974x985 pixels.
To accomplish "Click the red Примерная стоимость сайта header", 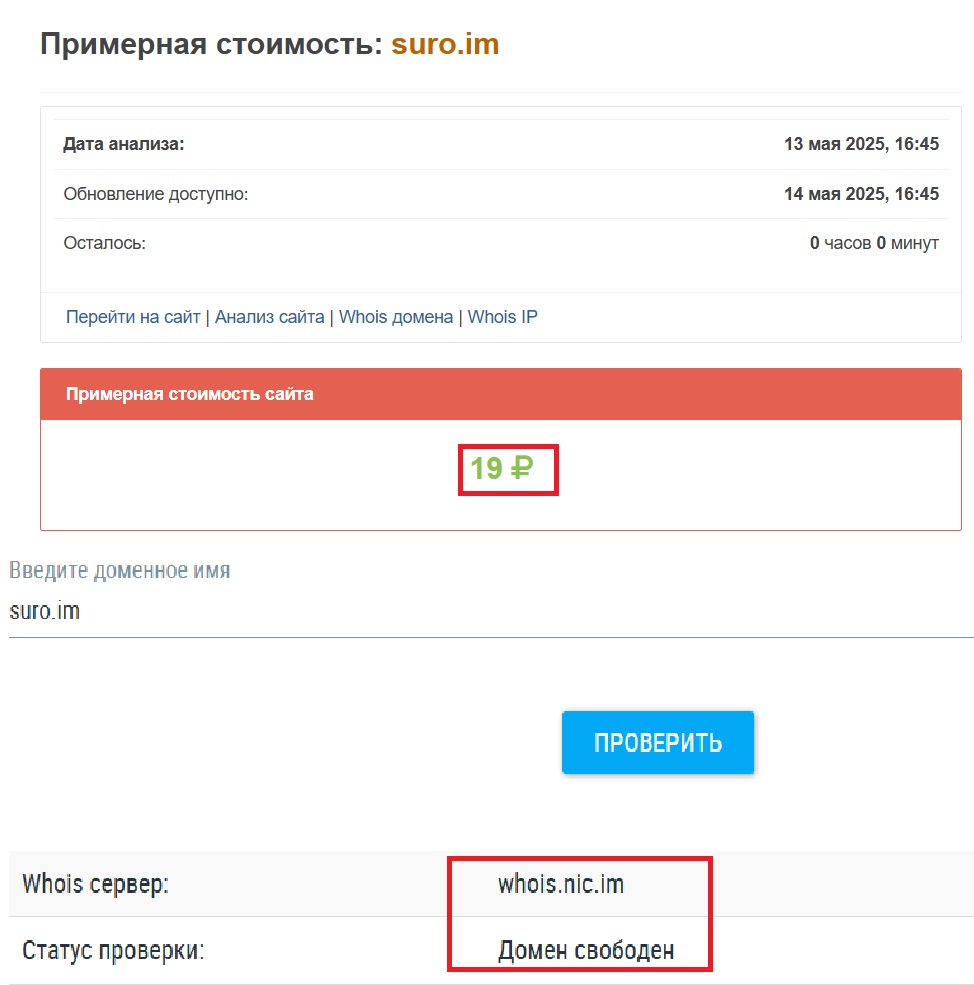I will 190,394.
